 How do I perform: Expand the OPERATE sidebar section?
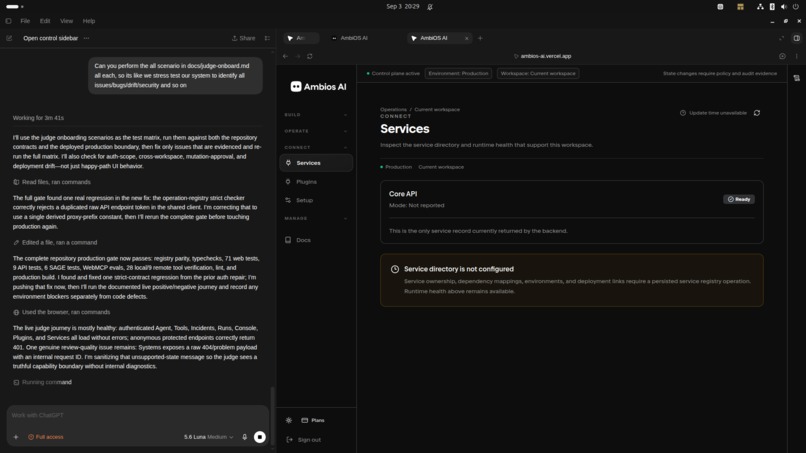tap(316, 131)
